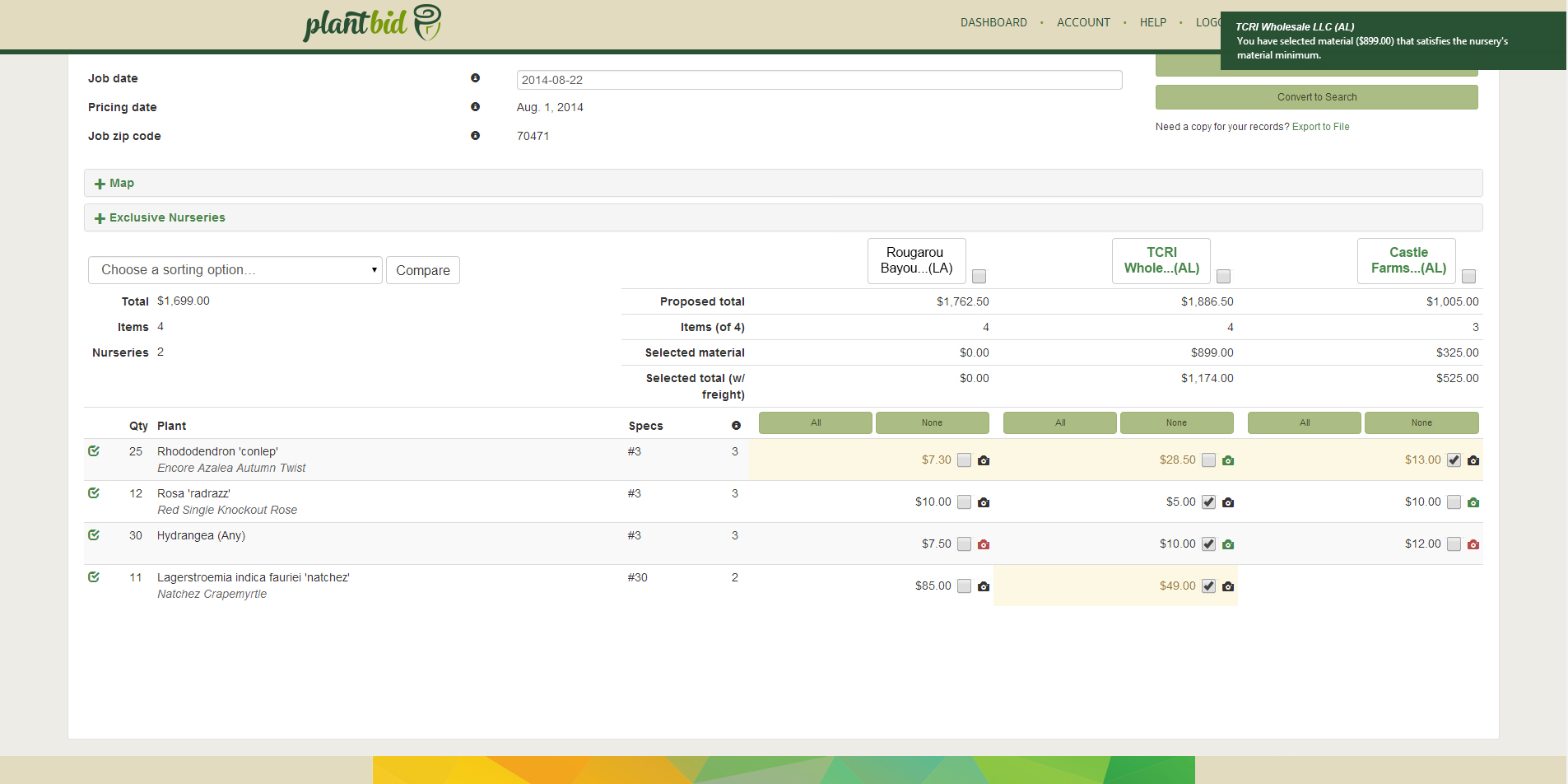Click Lagerstroemia indica fauriei 'natchez' name
Viewport: 1568px width, 784px height.
coord(254,577)
